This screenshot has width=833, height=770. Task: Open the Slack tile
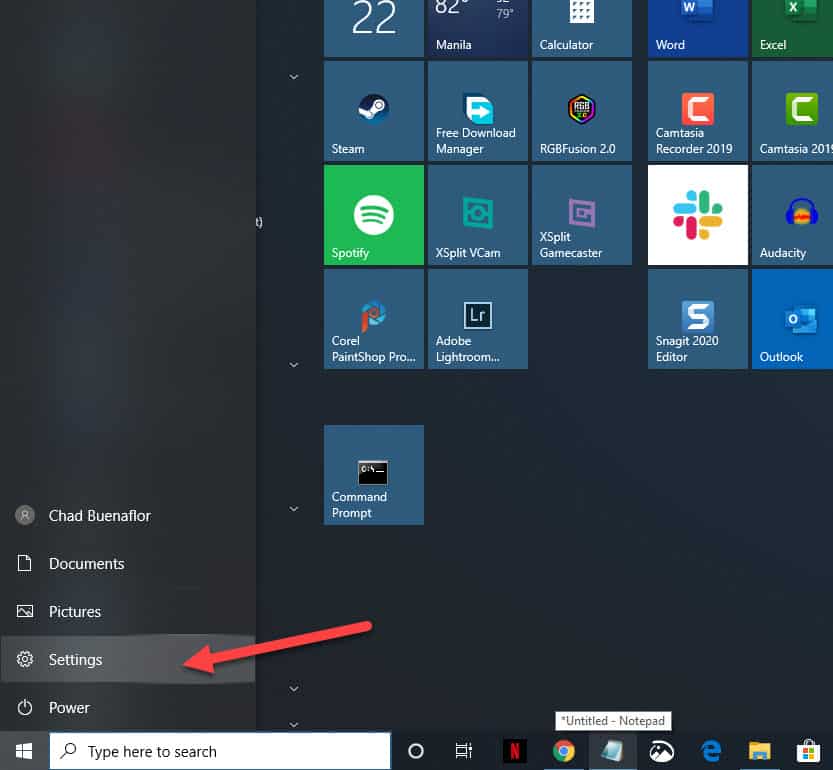click(698, 215)
